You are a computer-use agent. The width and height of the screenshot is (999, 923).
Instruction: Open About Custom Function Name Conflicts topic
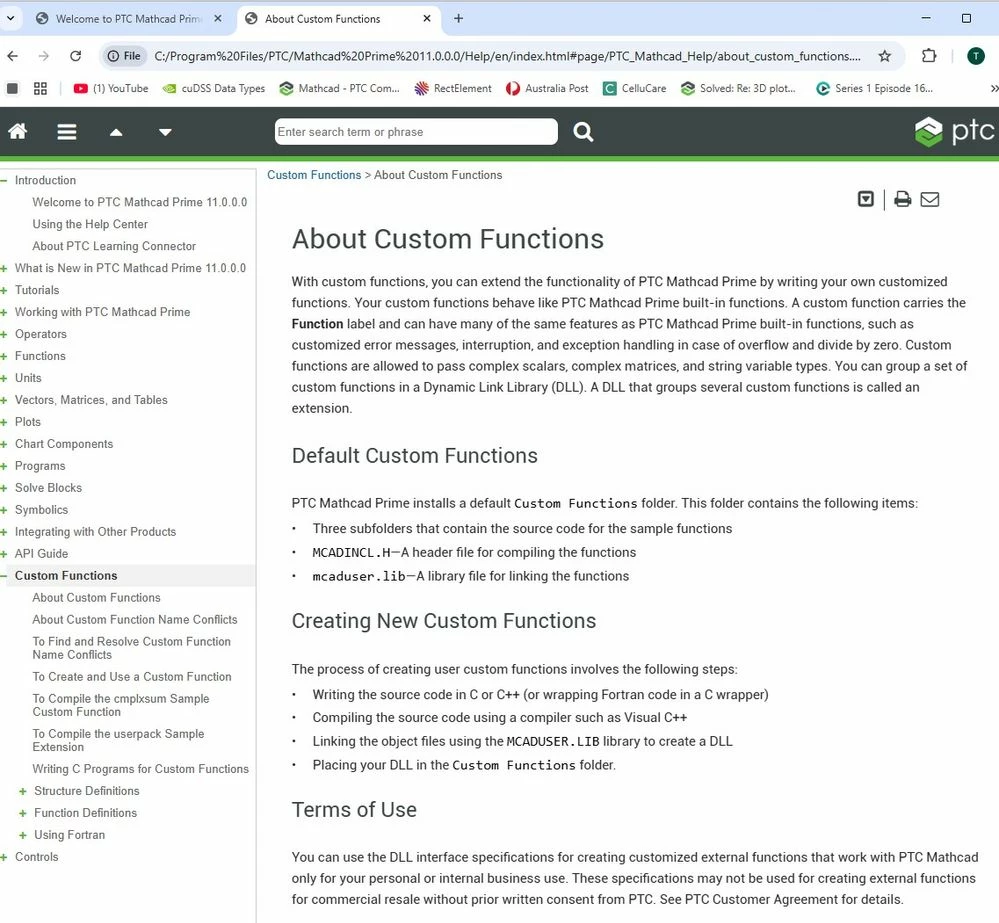[x=134, y=619]
